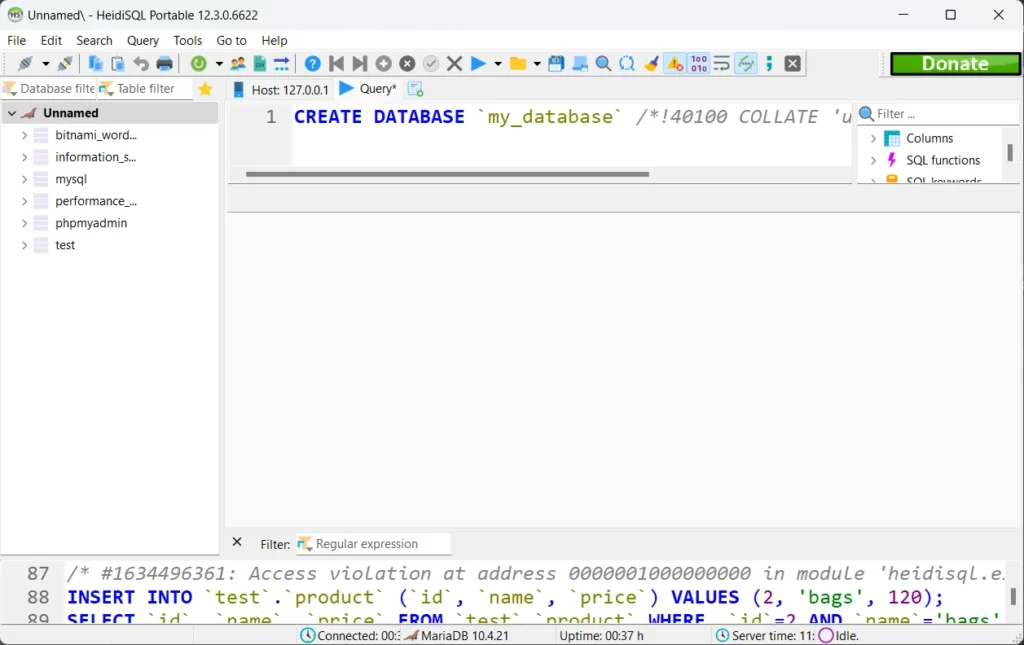Jump to last row icon
Image resolution: width=1024 pixels, height=645 pixels.
pyautogui.click(x=360, y=63)
